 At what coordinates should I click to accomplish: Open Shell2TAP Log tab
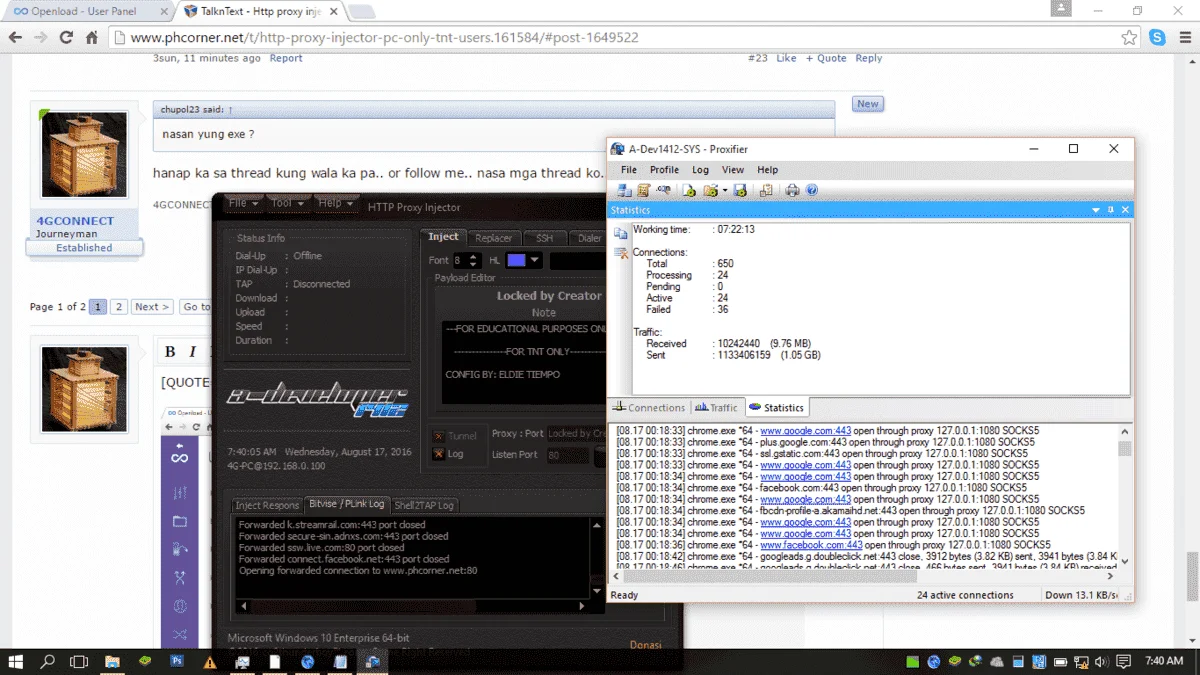pos(424,505)
